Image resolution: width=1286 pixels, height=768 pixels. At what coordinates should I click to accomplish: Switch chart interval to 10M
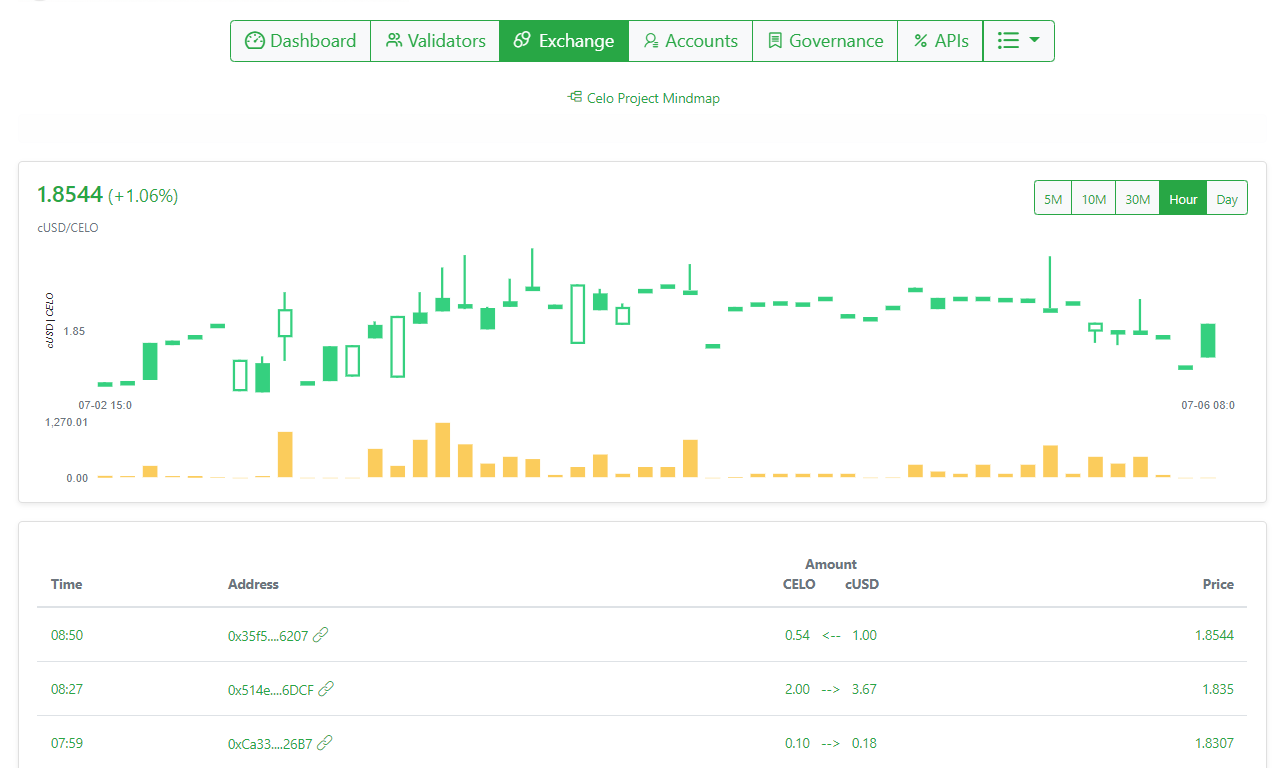[1093, 199]
